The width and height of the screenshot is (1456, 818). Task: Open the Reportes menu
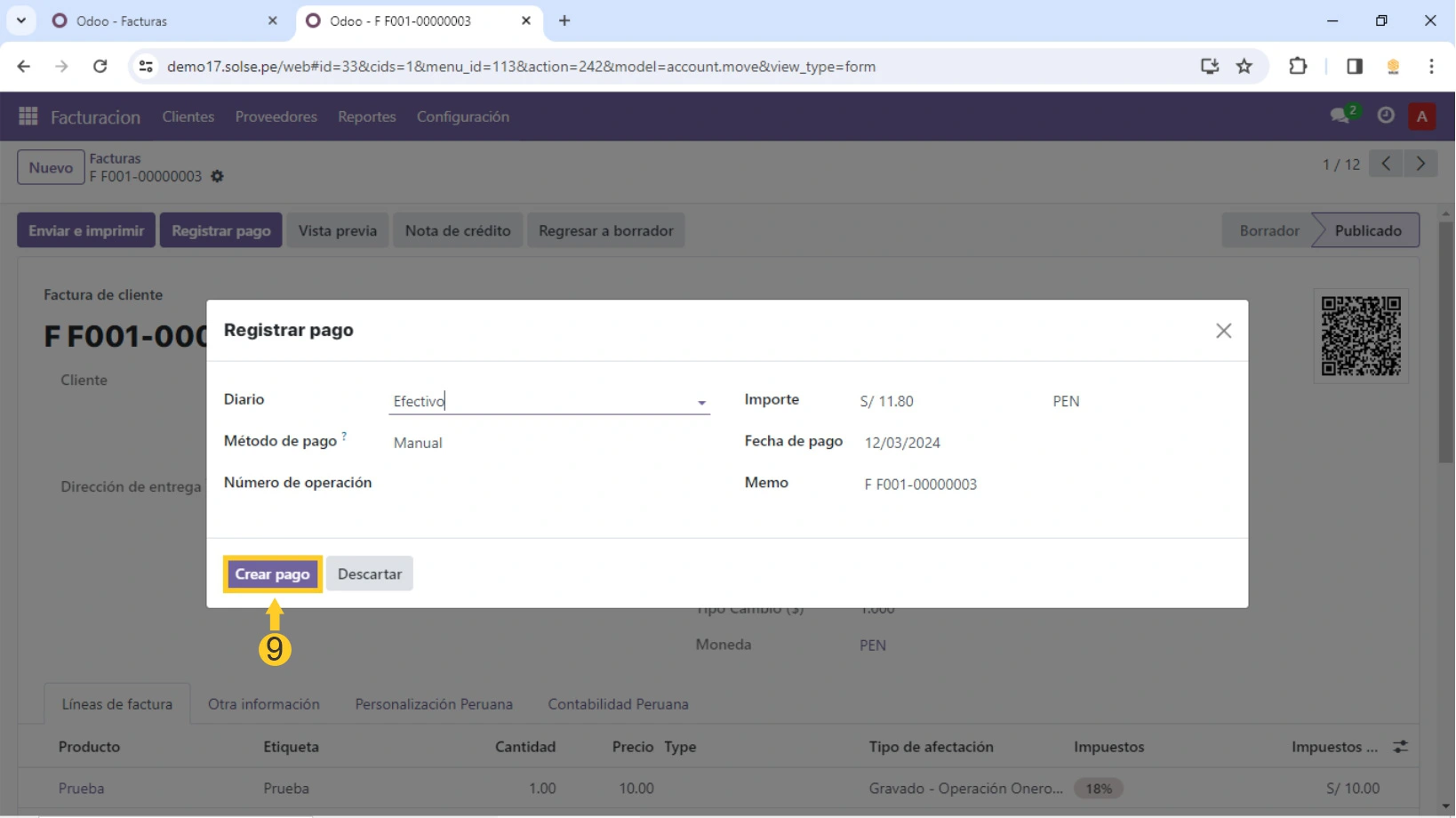click(x=366, y=116)
